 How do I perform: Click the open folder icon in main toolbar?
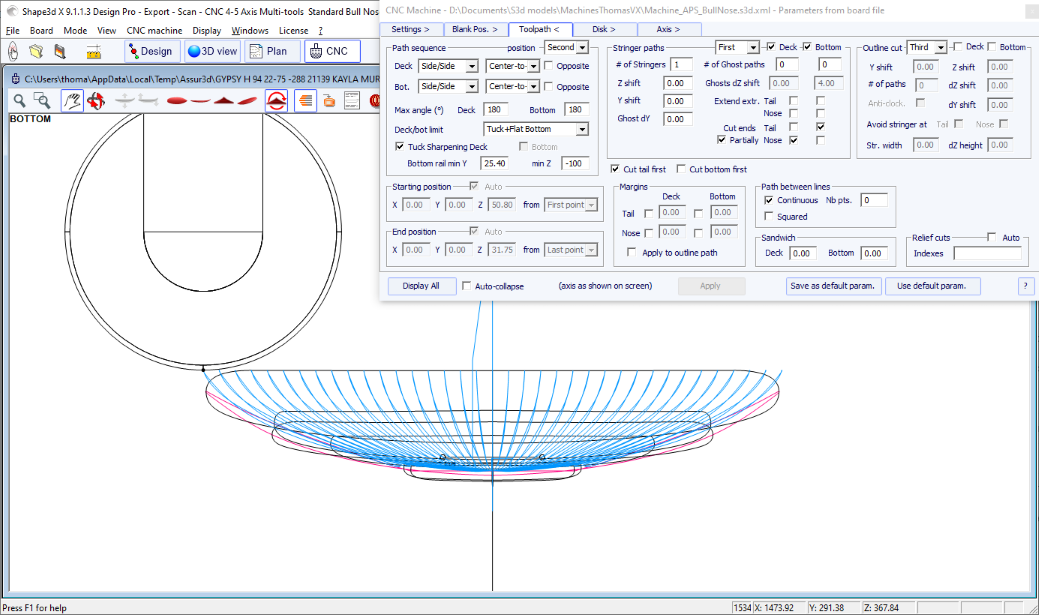pyautogui.click(x=36, y=51)
